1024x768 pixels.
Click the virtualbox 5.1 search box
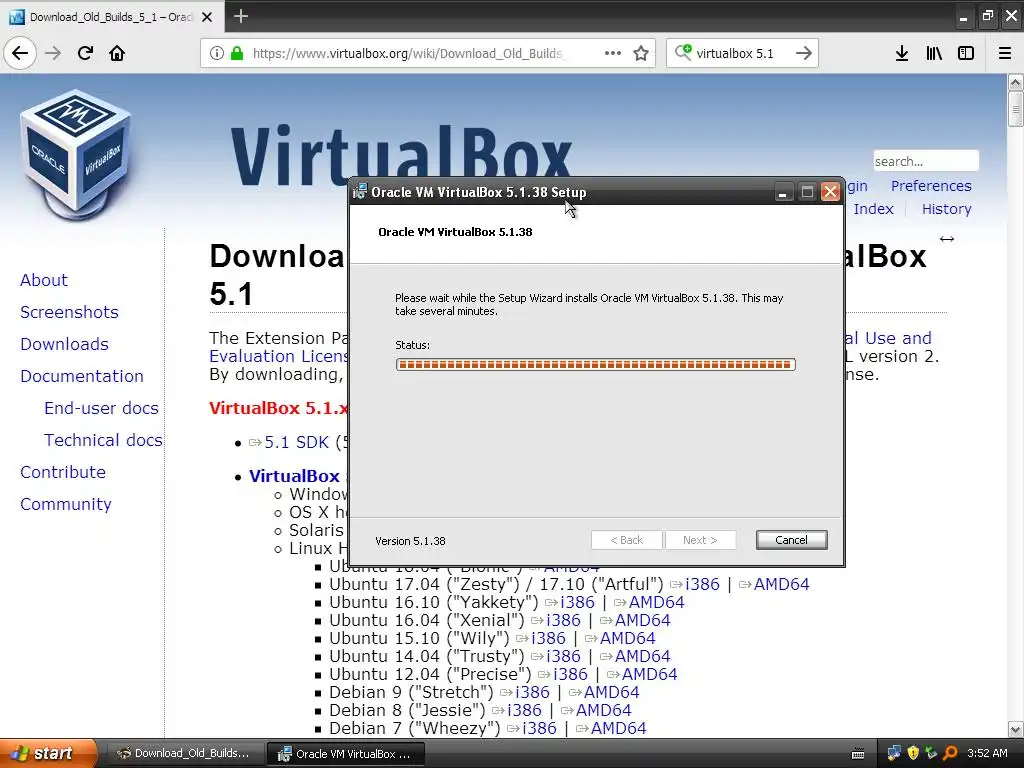[x=742, y=53]
